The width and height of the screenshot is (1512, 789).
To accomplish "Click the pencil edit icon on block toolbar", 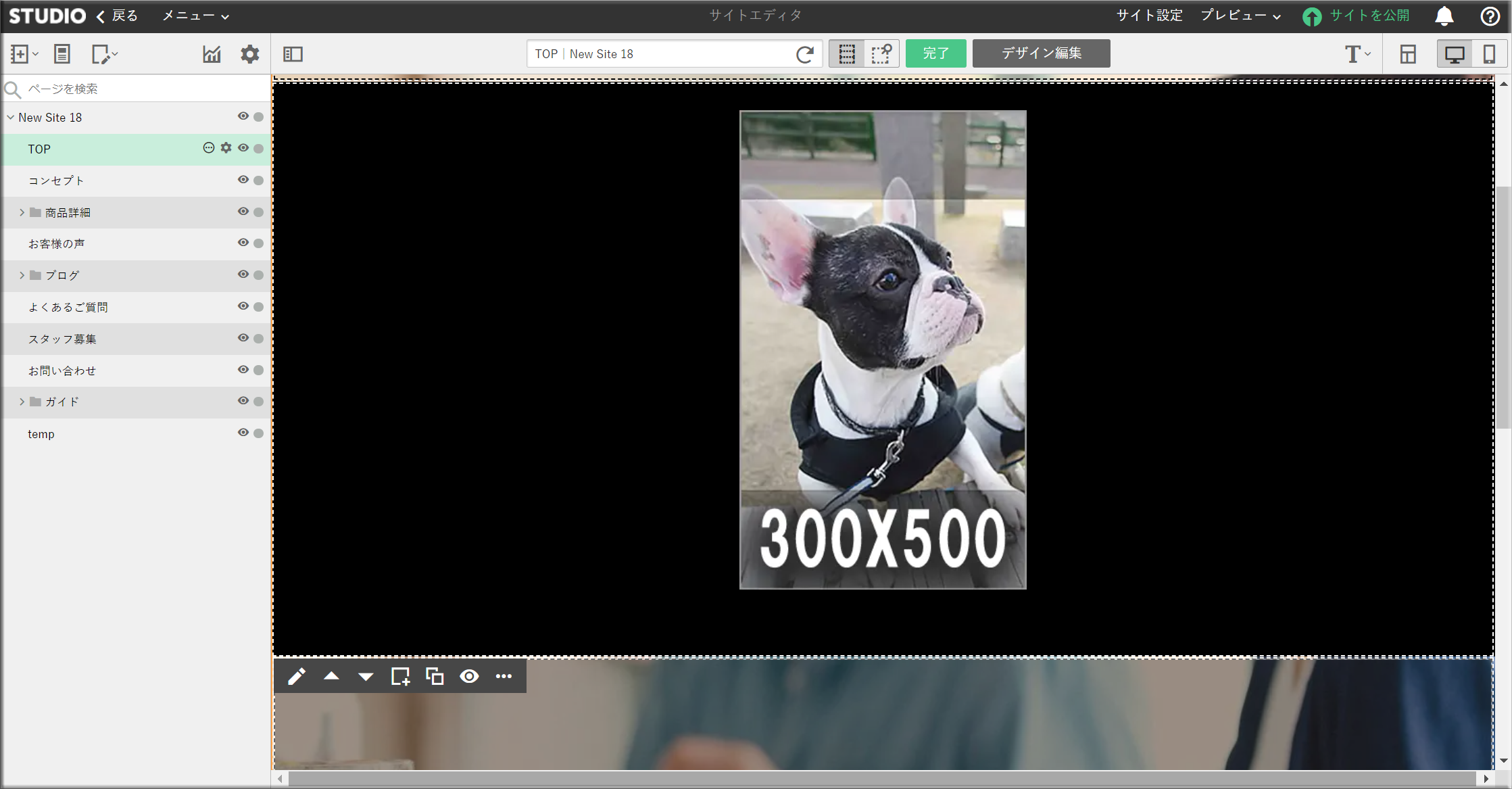I will tap(297, 676).
